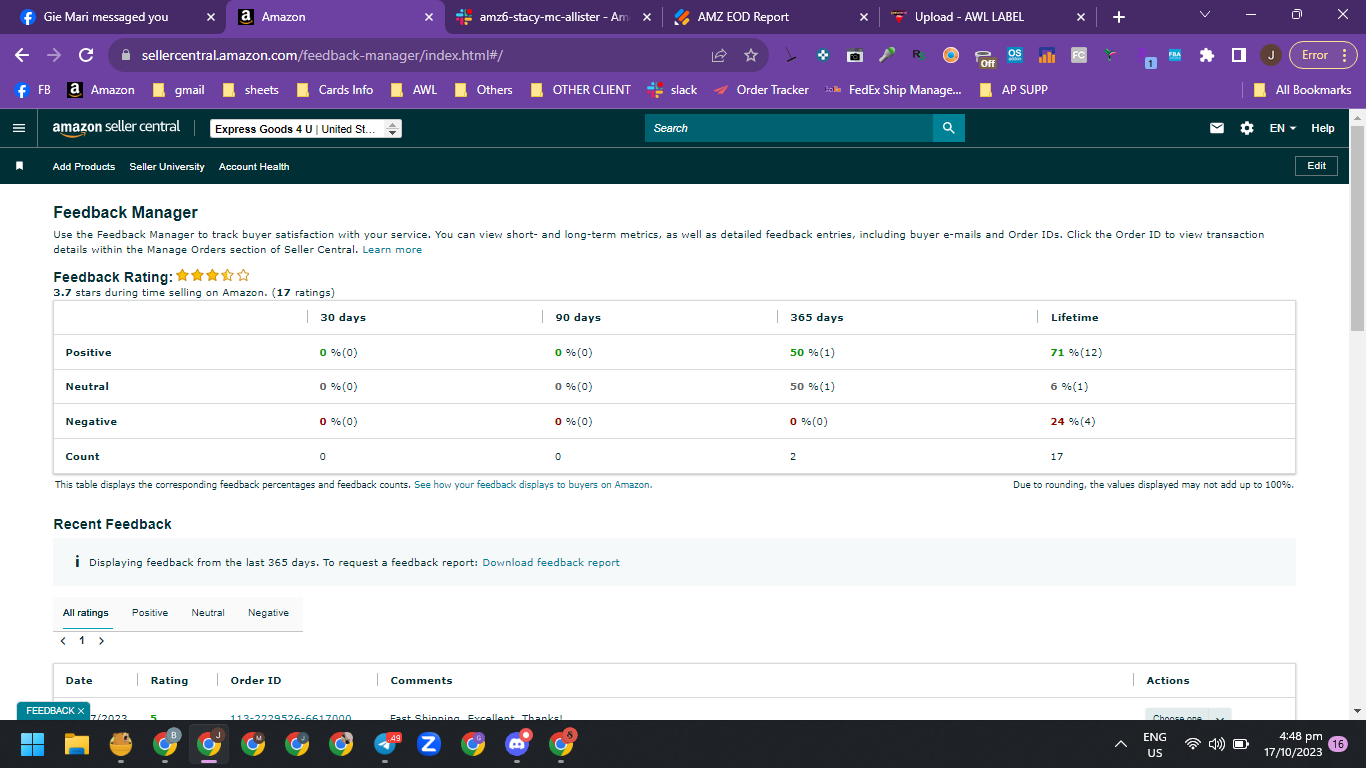Open Account Health link
Viewport: 1366px width, 768px height.
point(254,167)
